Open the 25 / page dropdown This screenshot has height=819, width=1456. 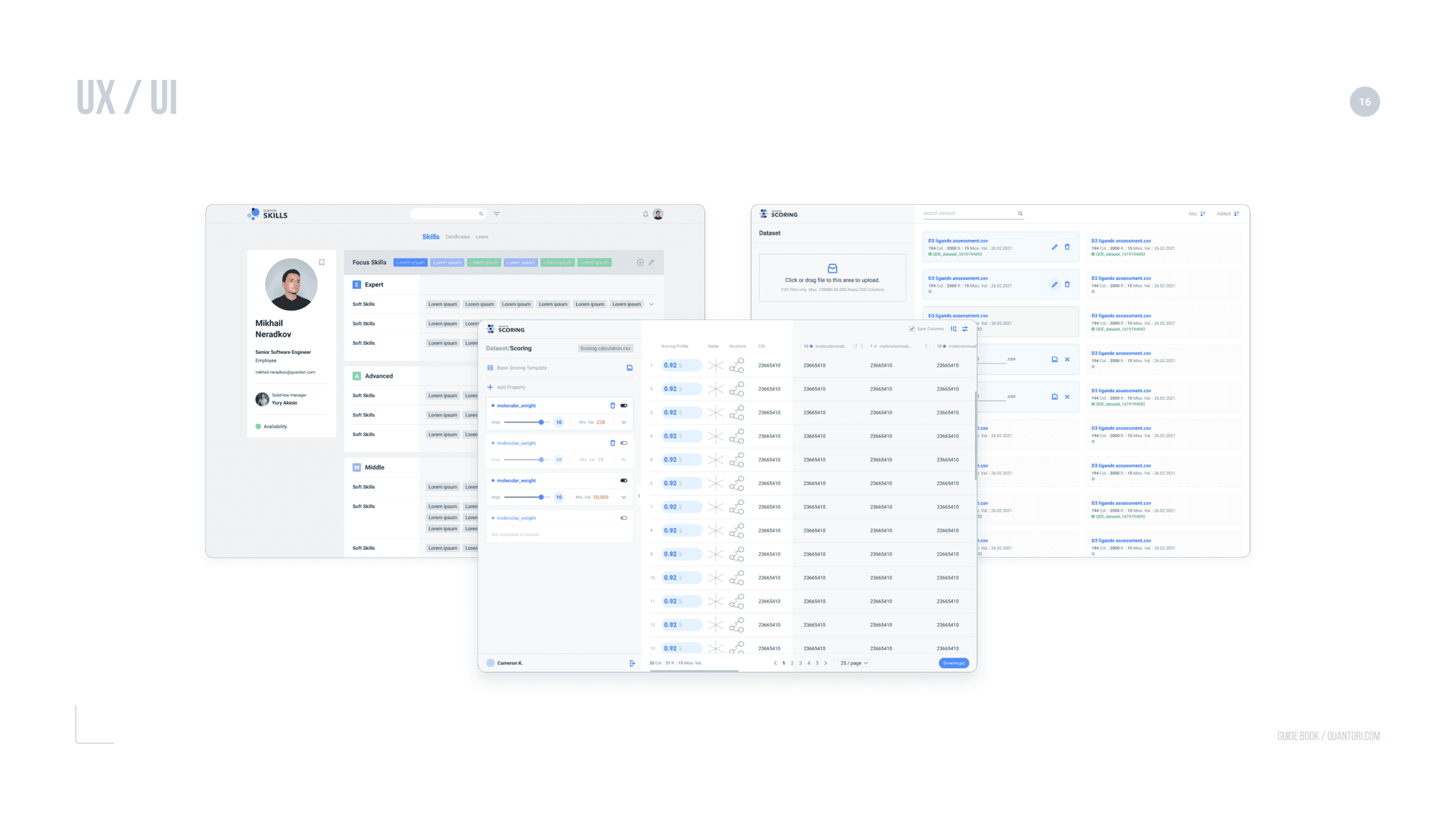854,663
